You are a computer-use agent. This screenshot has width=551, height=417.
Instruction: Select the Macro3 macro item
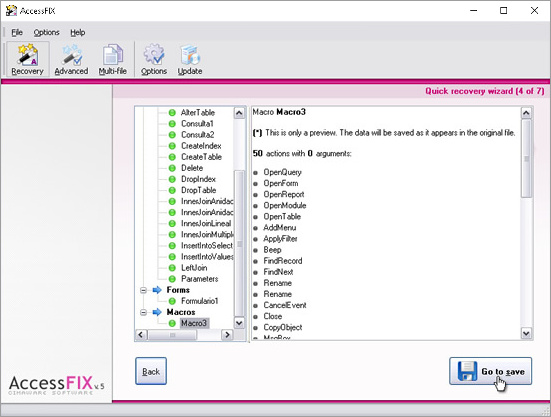coord(194,323)
